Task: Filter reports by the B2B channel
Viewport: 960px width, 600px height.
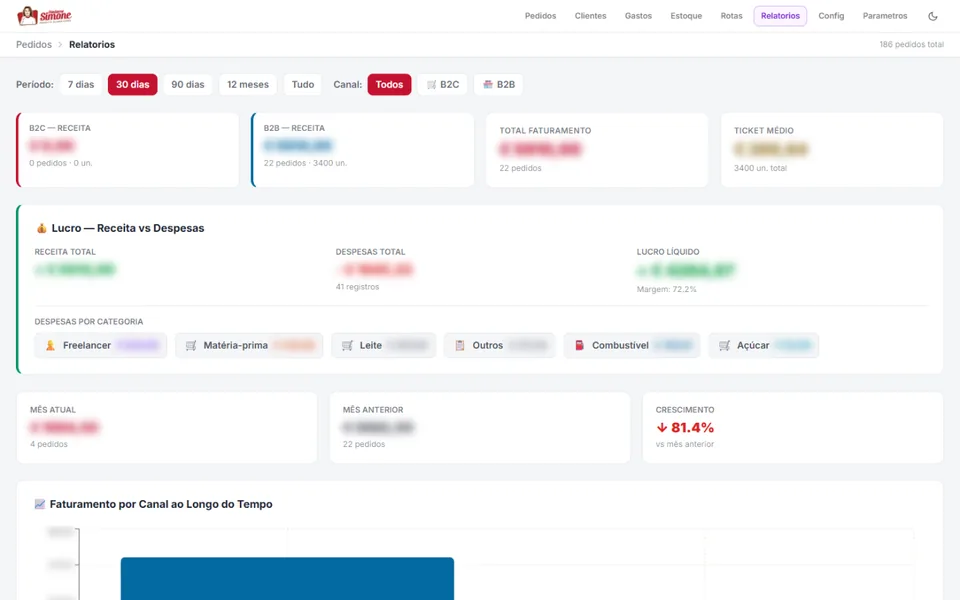Action: (x=499, y=84)
